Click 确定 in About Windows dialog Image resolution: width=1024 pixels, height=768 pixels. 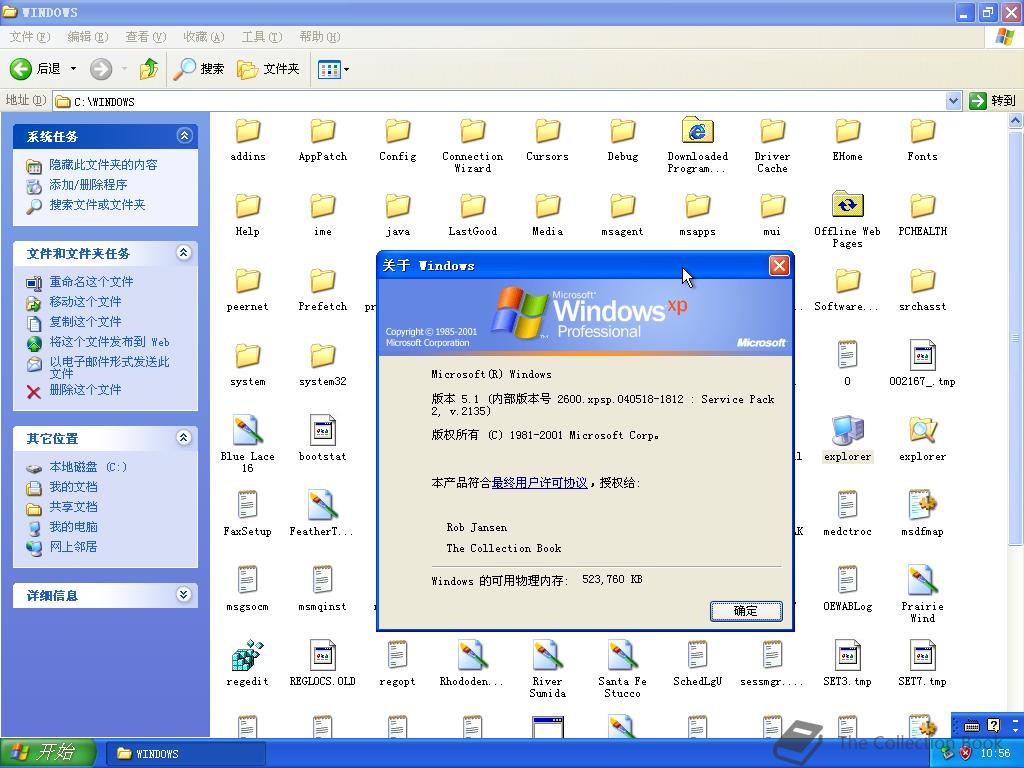(x=746, y=611)
